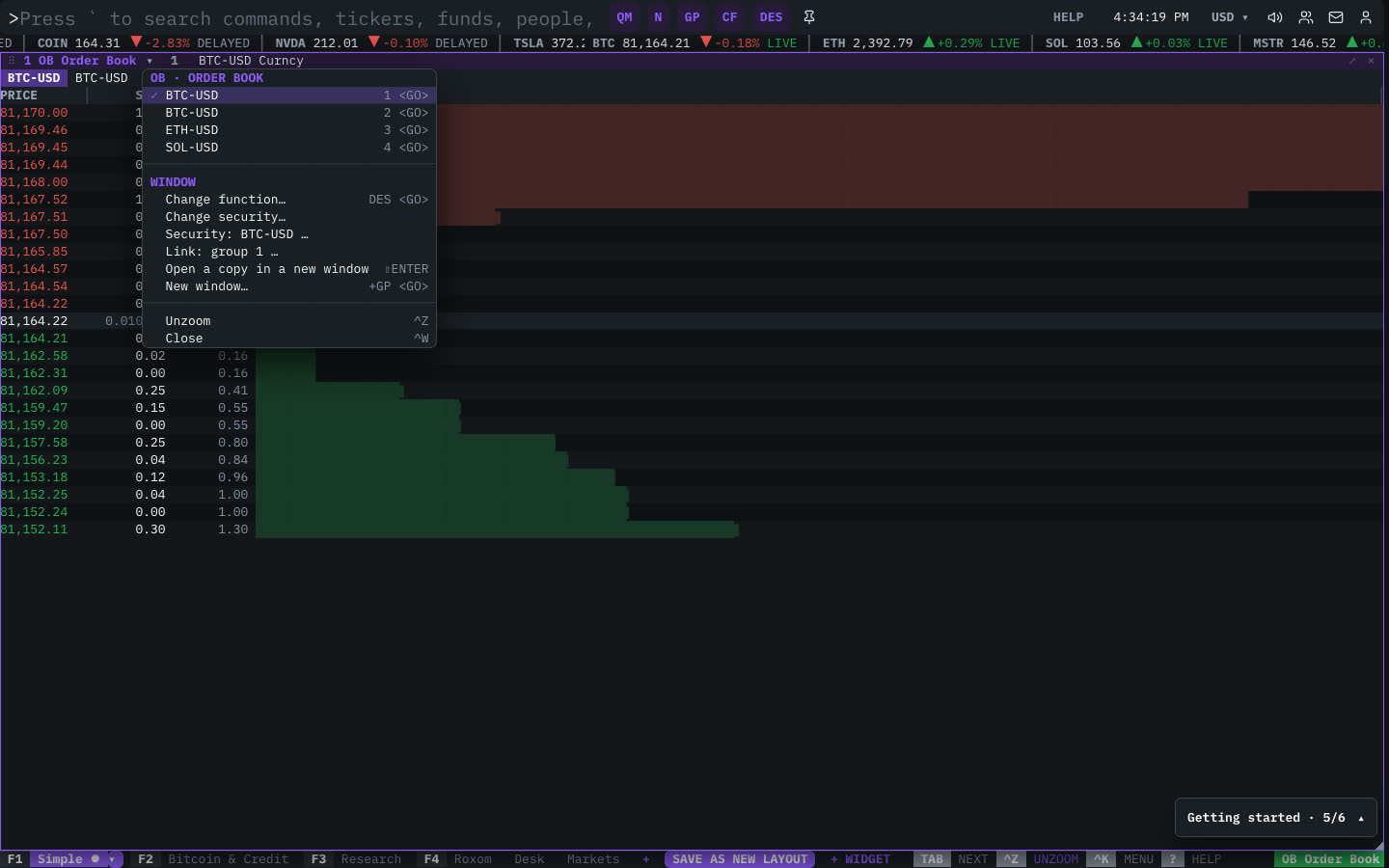
Task: Open dropdown arrow beside Simple layout tab
Action: pos(113,859)
